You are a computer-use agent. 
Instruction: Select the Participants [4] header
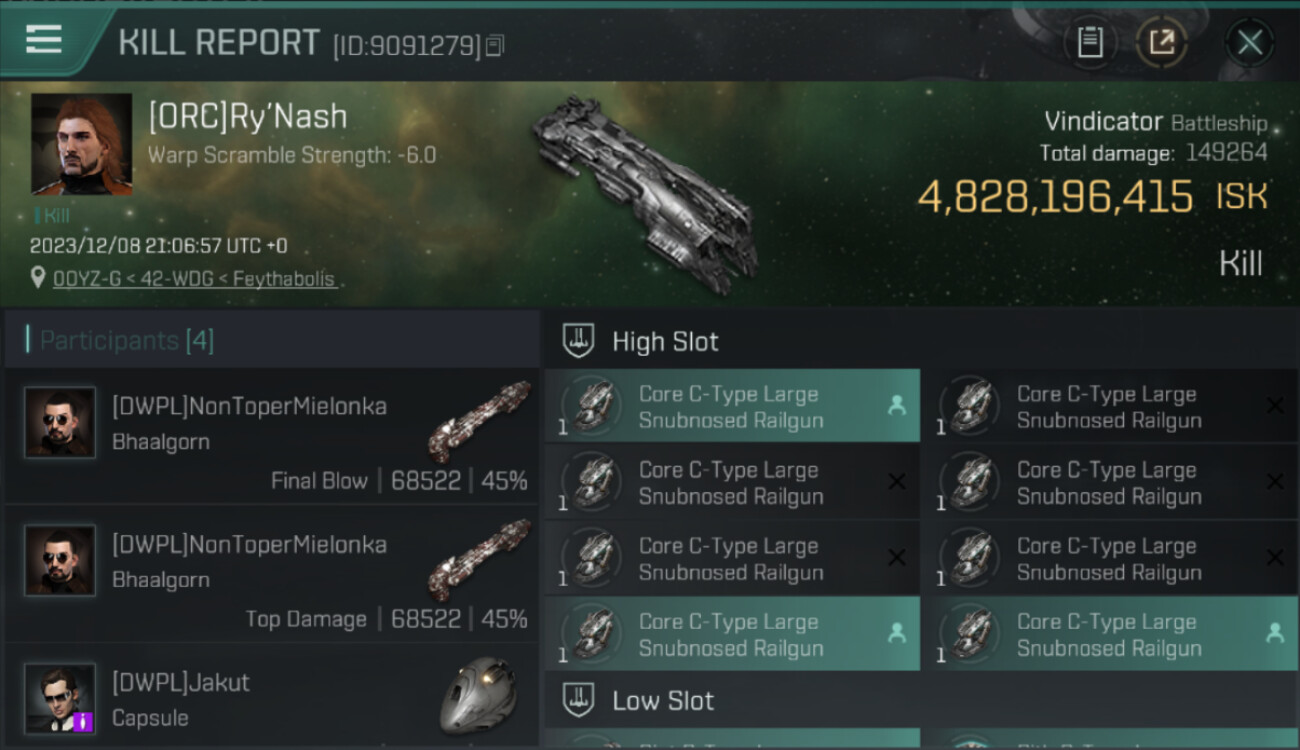(x=126, y=341)
